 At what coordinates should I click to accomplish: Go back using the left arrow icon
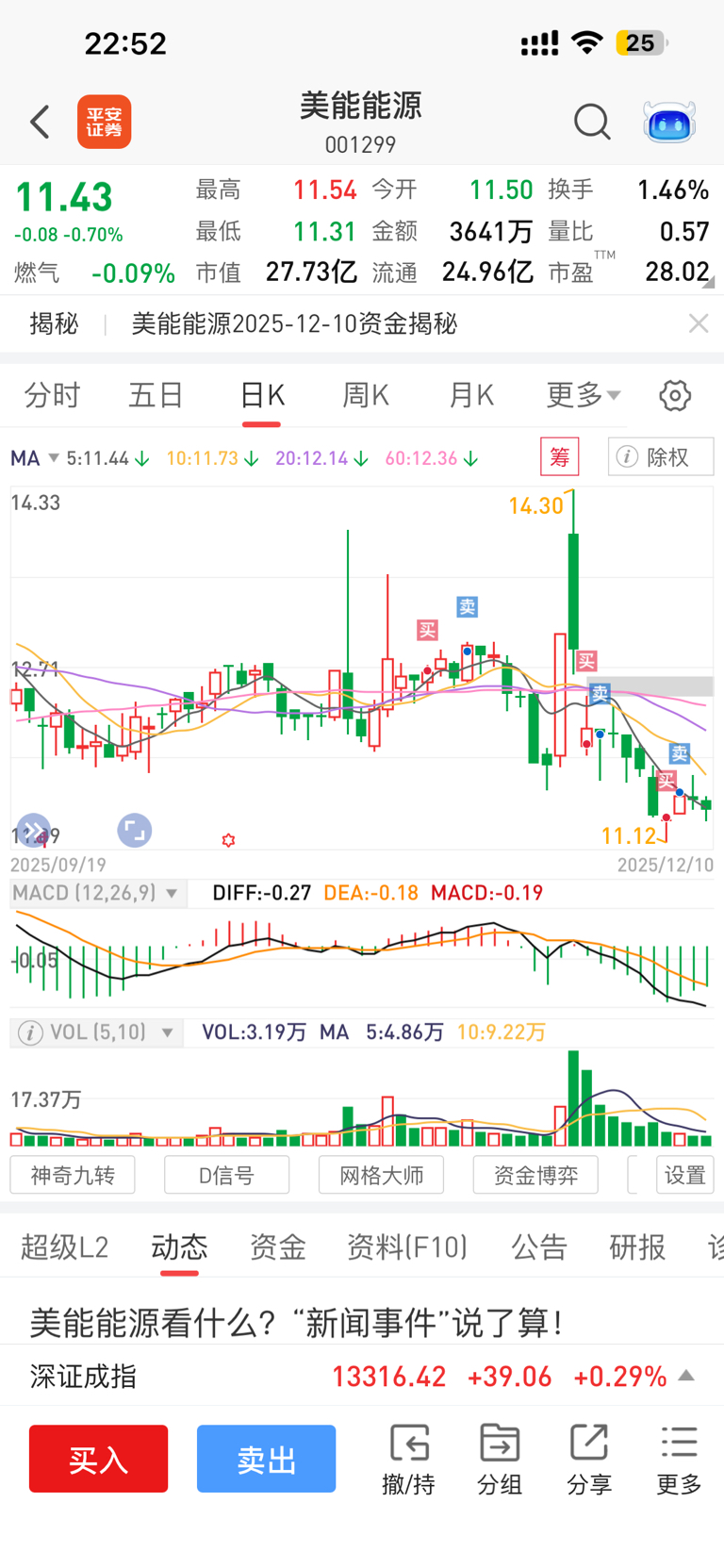40,122
